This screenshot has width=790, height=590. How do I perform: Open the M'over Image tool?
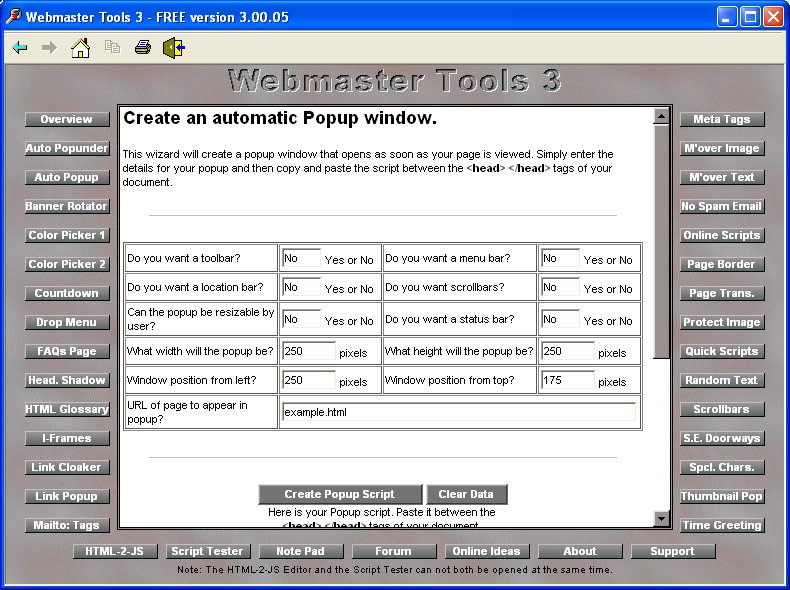pyautogui.click(x=722, y=148)
